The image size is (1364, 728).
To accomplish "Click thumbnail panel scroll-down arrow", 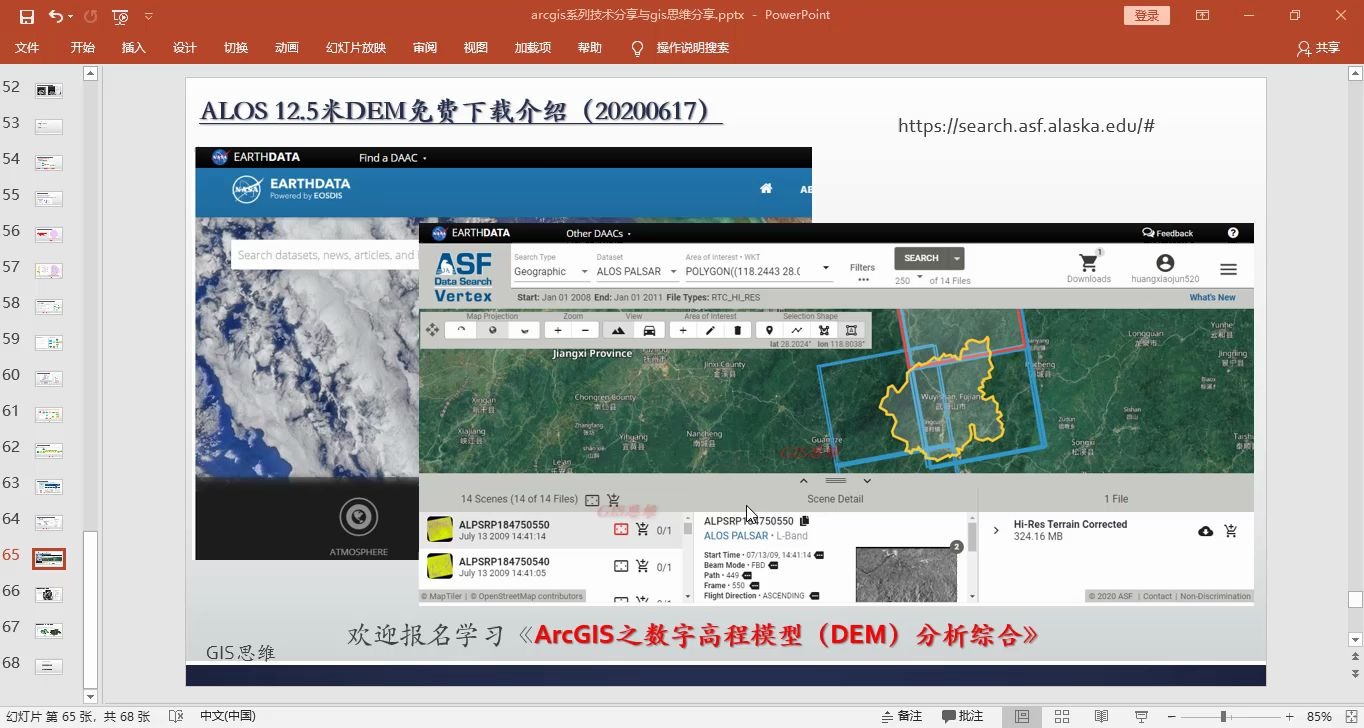I will (90, 696).
